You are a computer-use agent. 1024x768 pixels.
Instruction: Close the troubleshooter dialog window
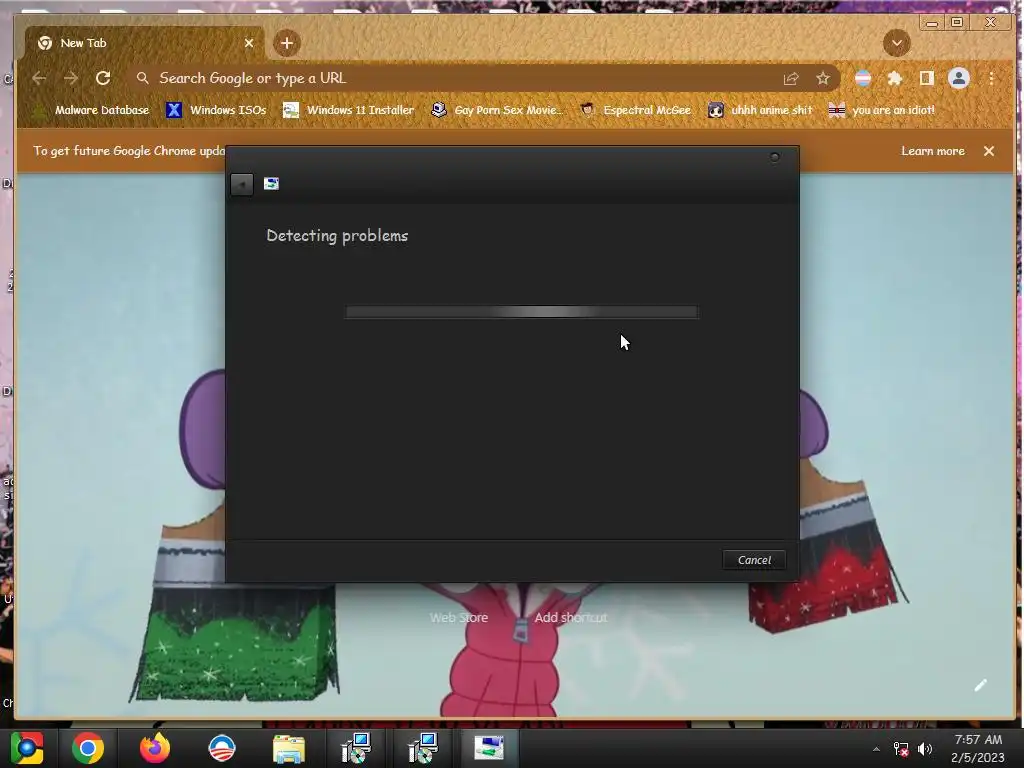tap(775, 157)
